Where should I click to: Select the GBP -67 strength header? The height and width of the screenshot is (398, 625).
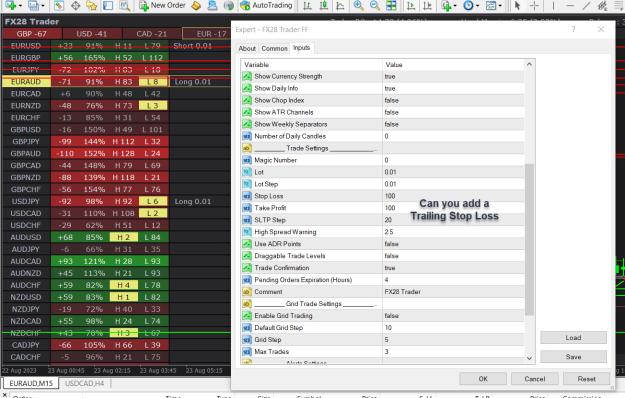(31, 34)
